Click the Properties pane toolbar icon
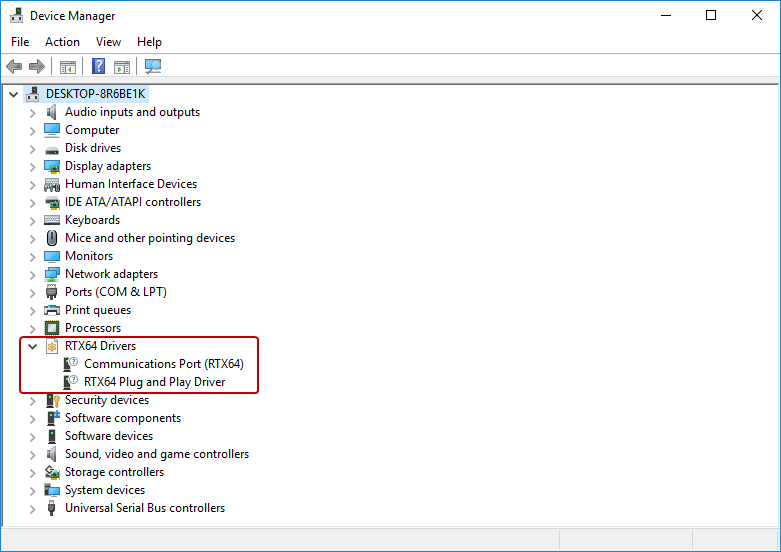 pyautogui.click(x=122, y=66)
